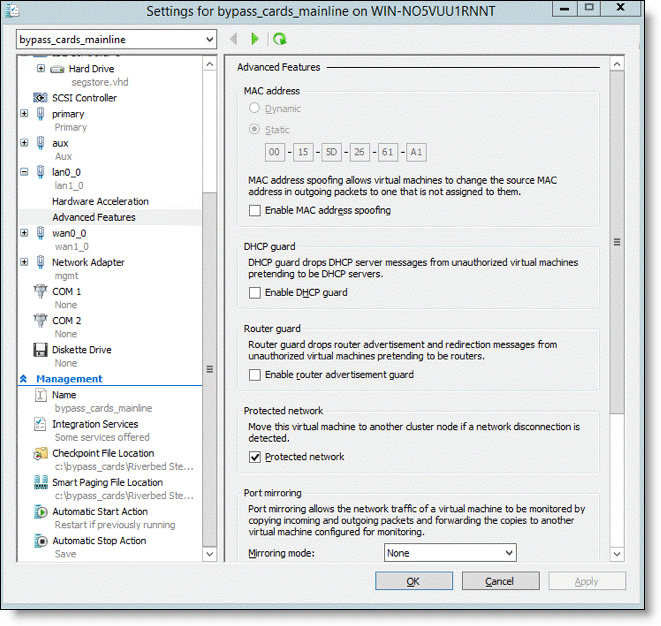Image resolution: width=661 pixels, height=626 pixels.
Task: Enable DHCP guard checkbox
Action: [x=255, y=292]
